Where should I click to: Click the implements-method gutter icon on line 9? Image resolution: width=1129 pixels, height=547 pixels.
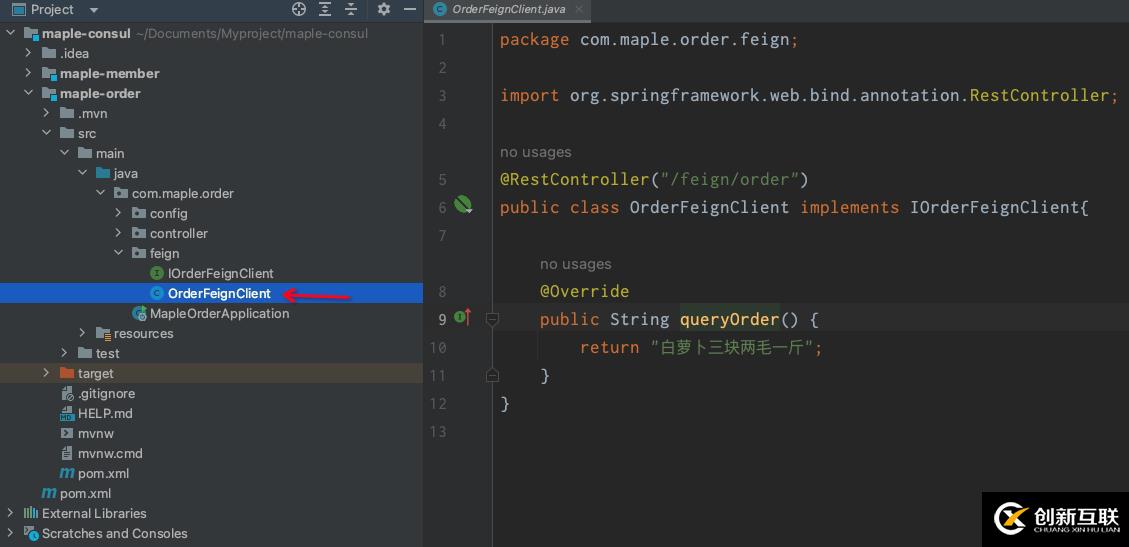(x=463, y=318)
